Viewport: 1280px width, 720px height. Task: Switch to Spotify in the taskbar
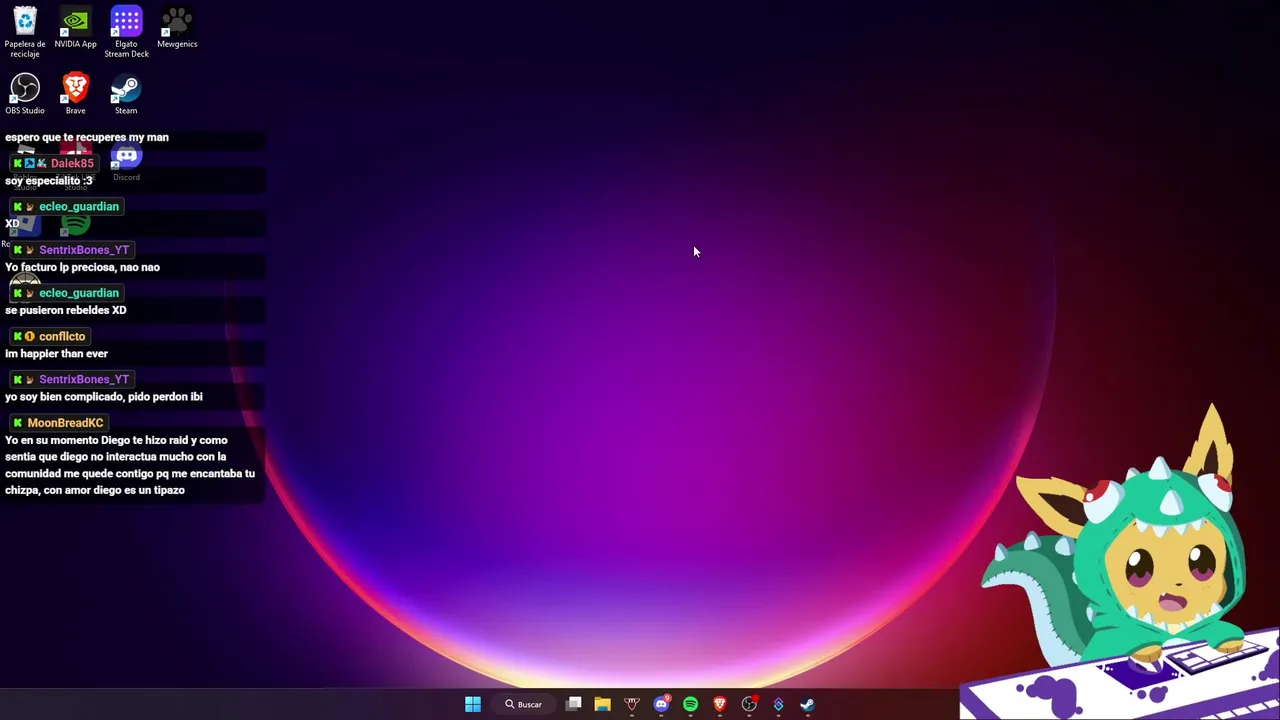[x=690, y=704]
